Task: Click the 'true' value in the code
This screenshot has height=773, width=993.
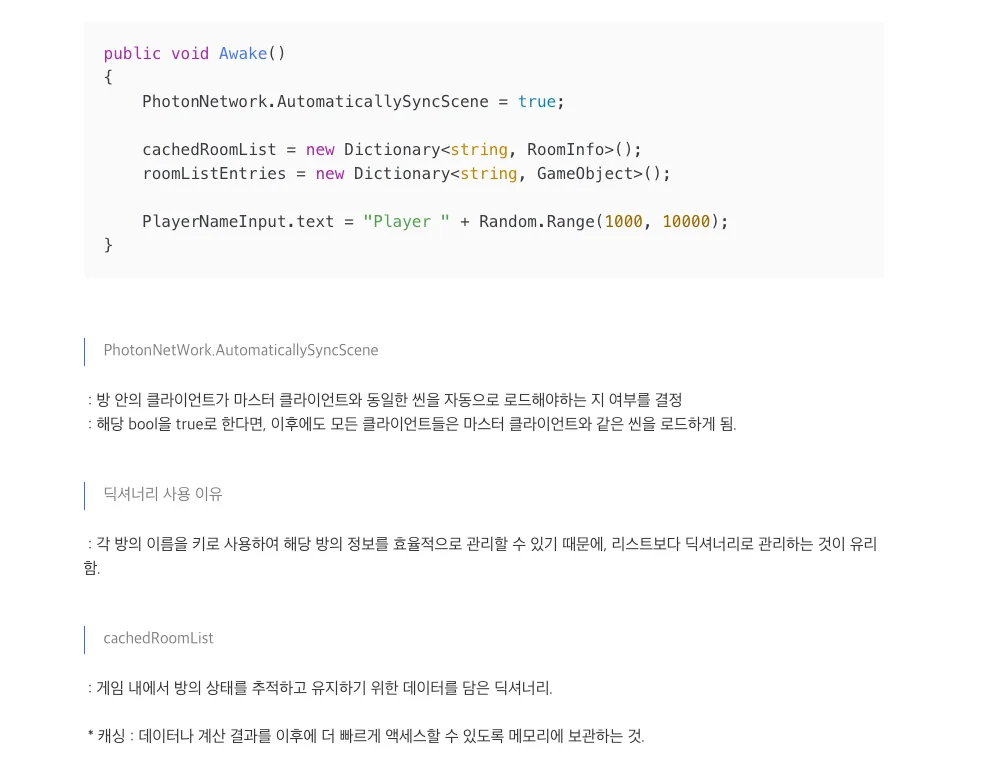Action: tap(536, 102)
